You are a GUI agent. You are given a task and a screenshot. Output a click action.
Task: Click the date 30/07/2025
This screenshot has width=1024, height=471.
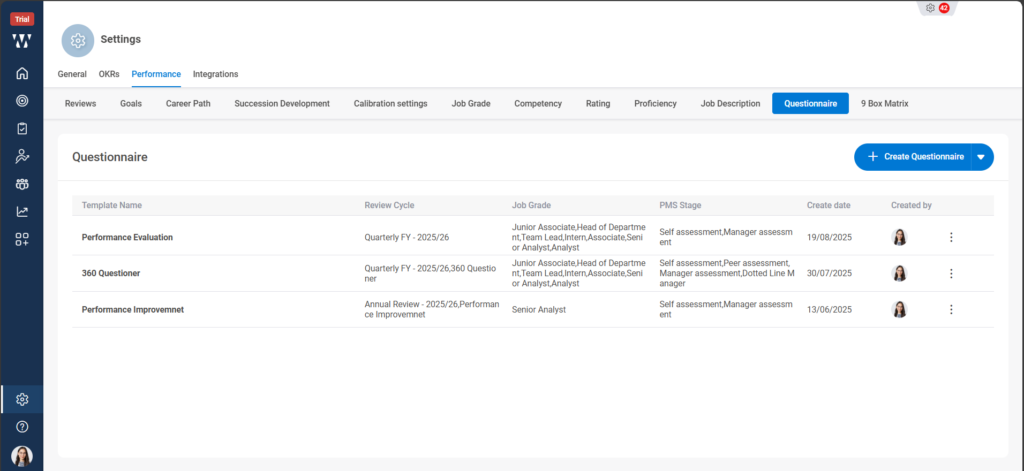[829, 274]
